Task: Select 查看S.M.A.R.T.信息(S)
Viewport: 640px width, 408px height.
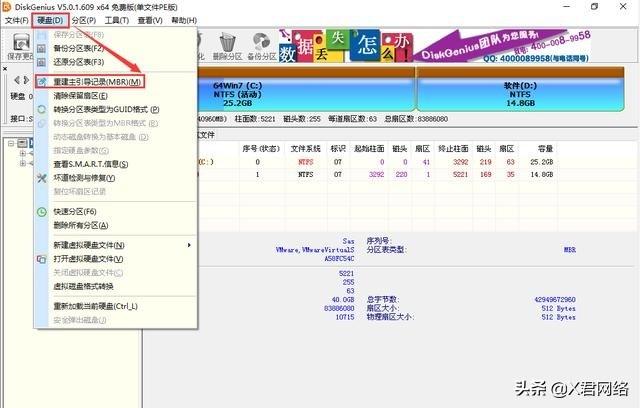Action: click(x=91, y=164)
